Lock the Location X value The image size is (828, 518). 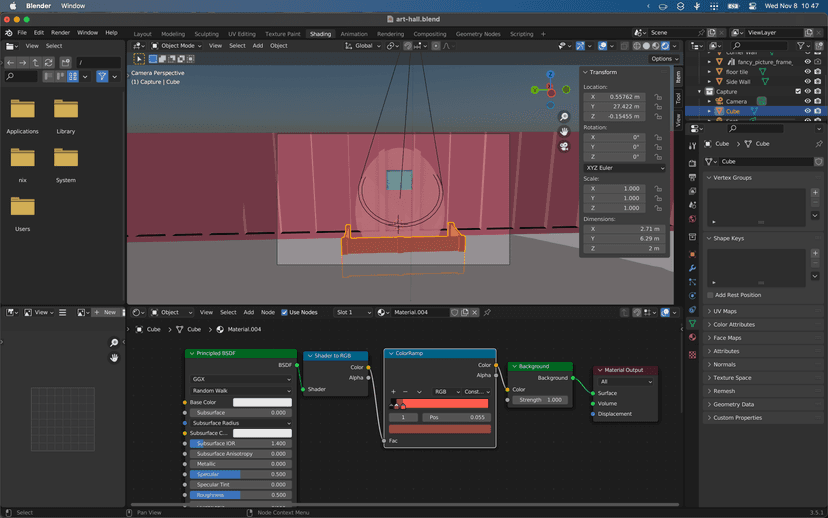pos(658,97)
